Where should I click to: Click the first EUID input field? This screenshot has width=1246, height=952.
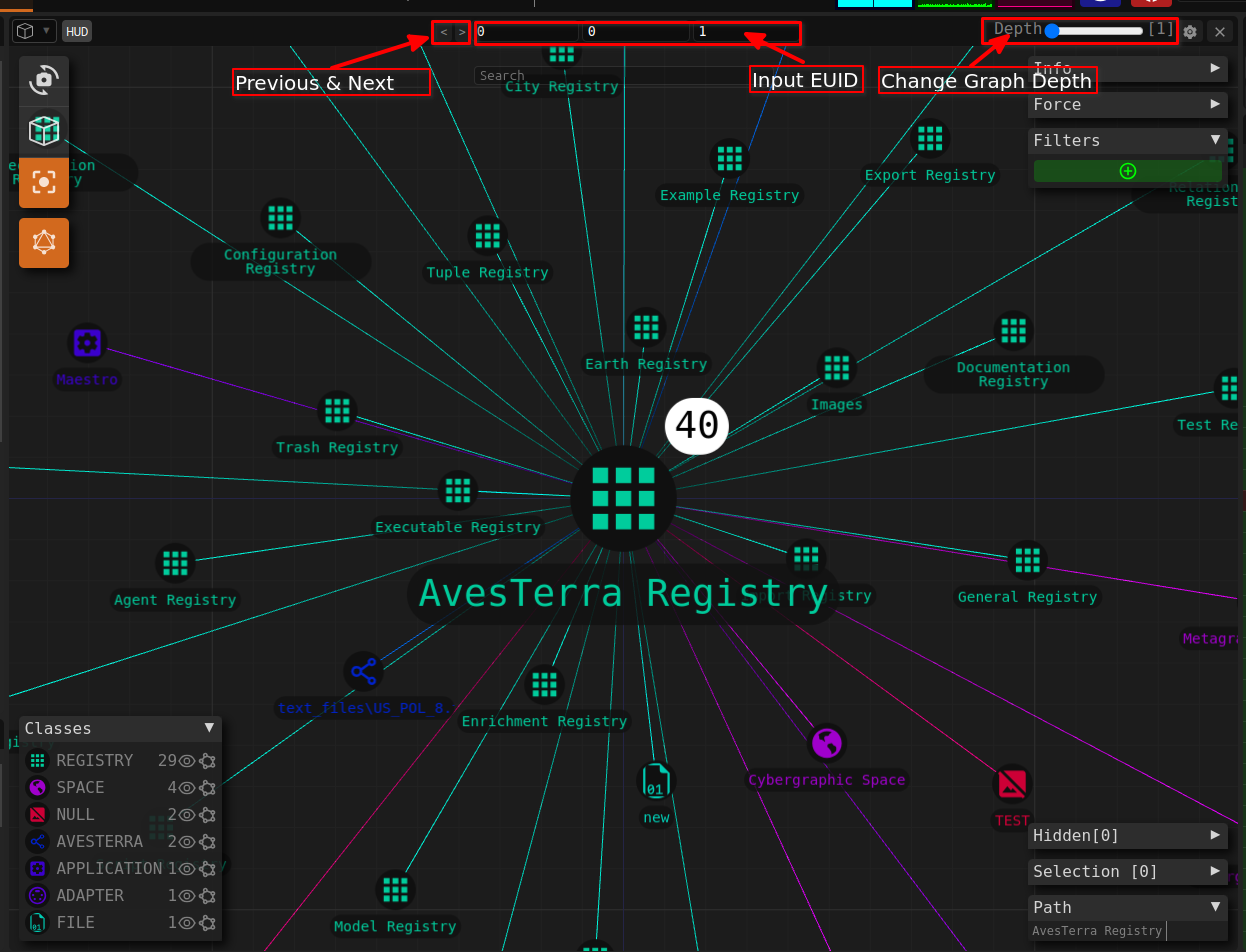tap(527, 32)
